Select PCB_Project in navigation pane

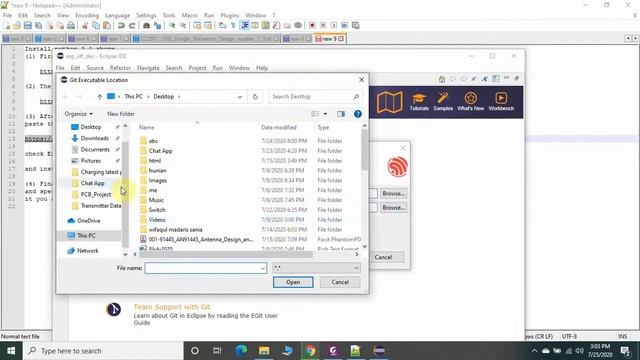tap(96, 195)
